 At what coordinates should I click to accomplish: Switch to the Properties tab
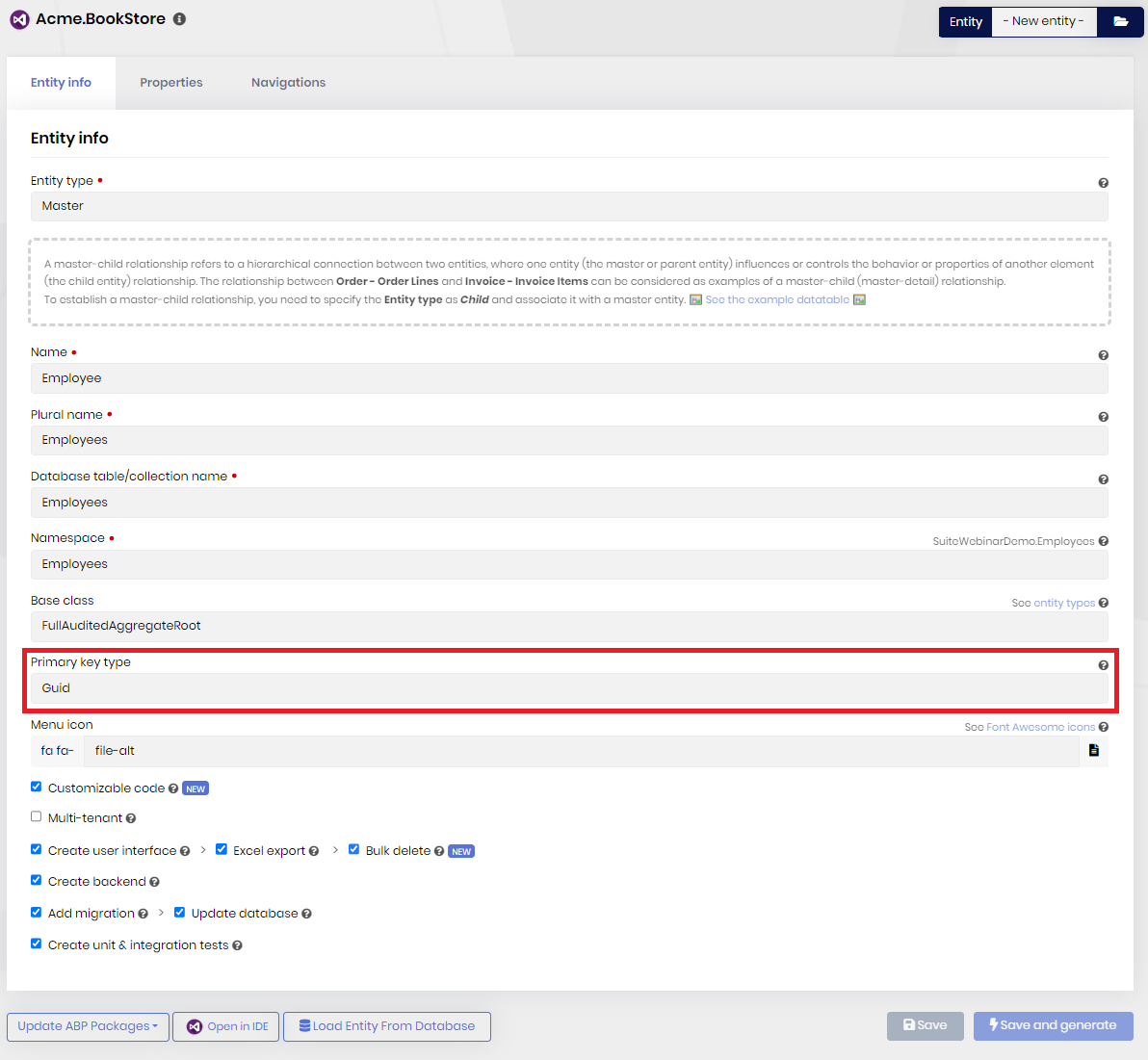coord(170,82)
